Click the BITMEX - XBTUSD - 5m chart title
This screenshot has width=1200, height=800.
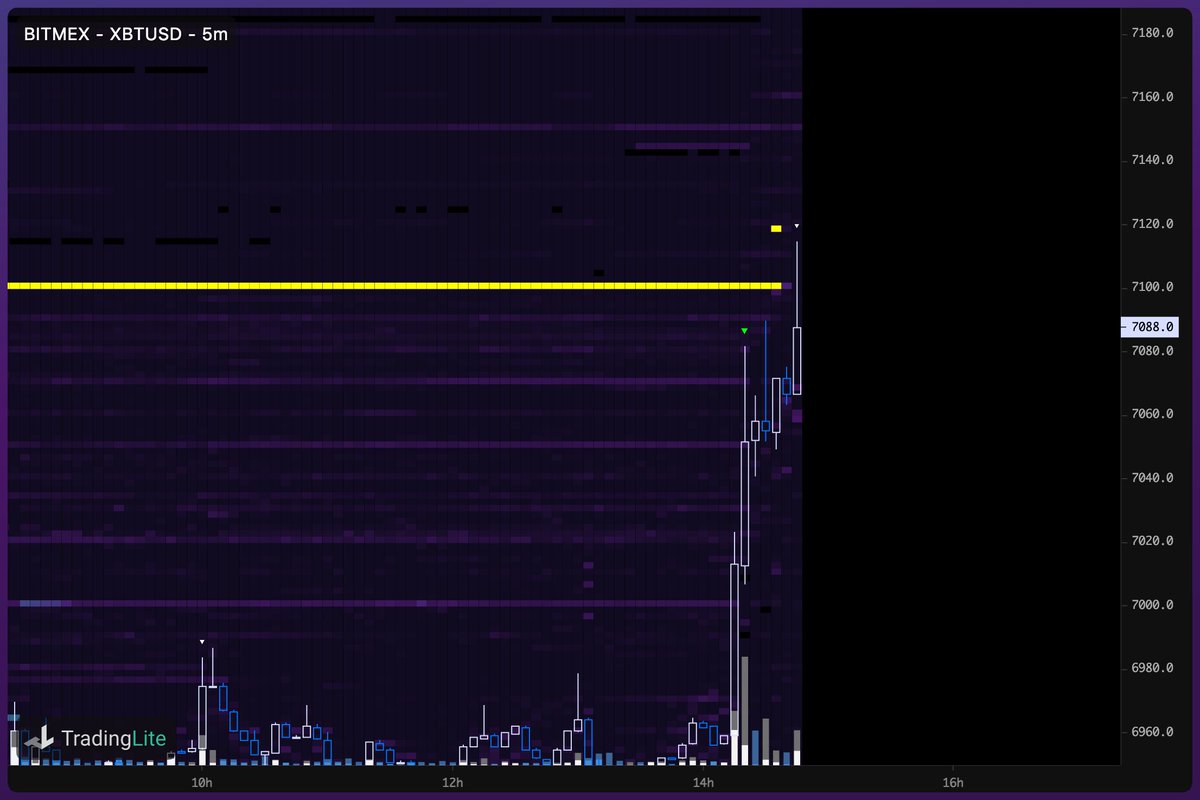pyautogui.click(x=126, y=33)
